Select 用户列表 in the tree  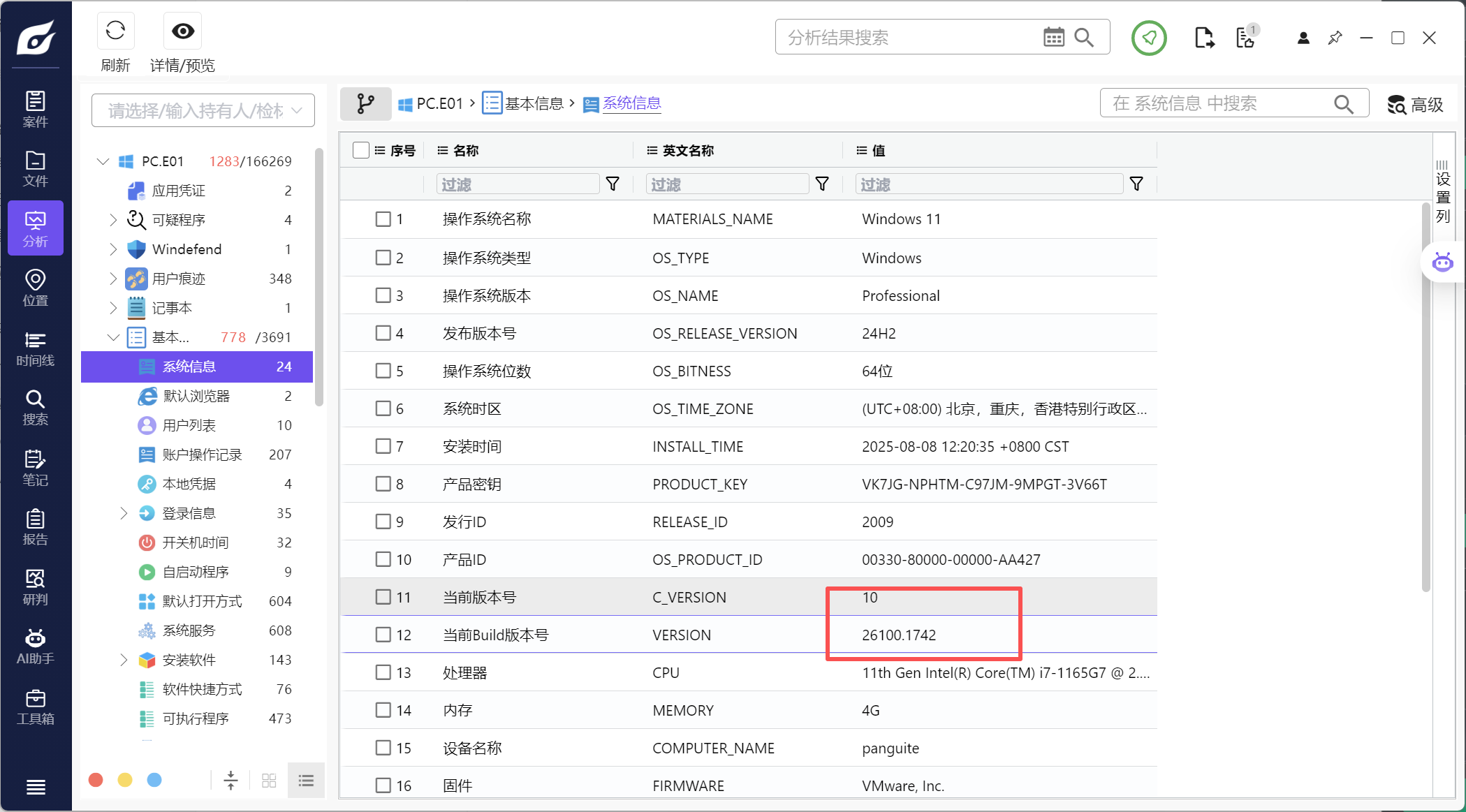point(197,425)
